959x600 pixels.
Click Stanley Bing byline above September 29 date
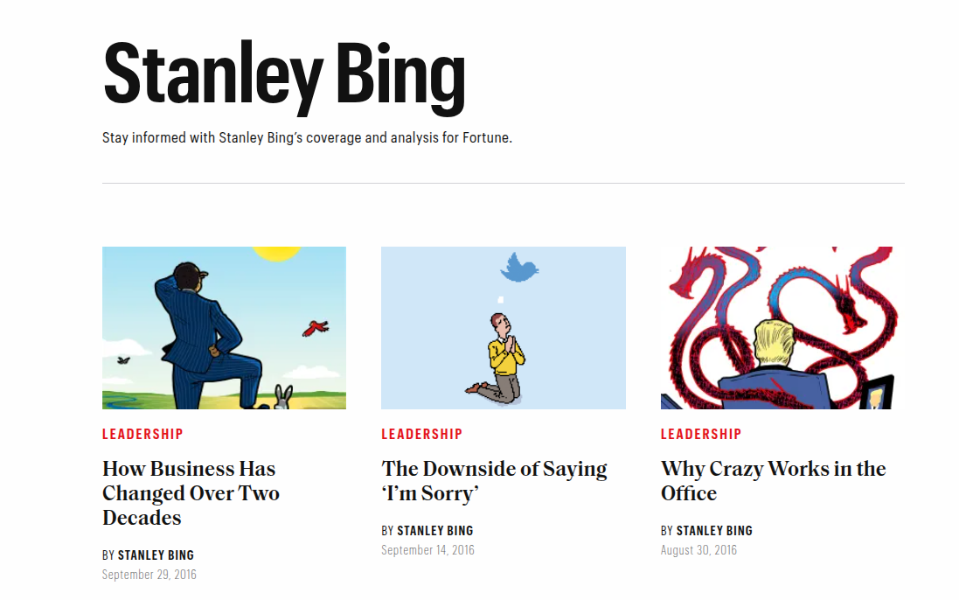tap(156, 555)
